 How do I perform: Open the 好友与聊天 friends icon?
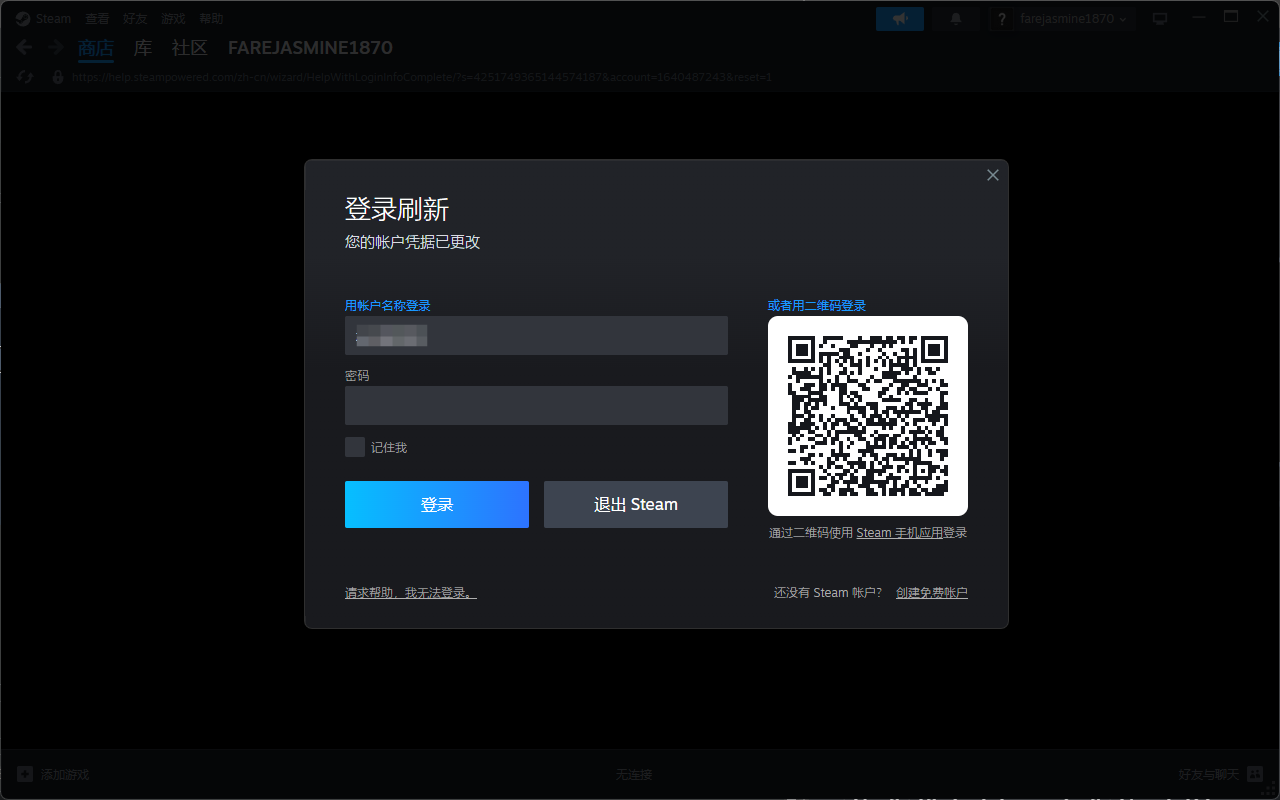[x=1254, y=774]
